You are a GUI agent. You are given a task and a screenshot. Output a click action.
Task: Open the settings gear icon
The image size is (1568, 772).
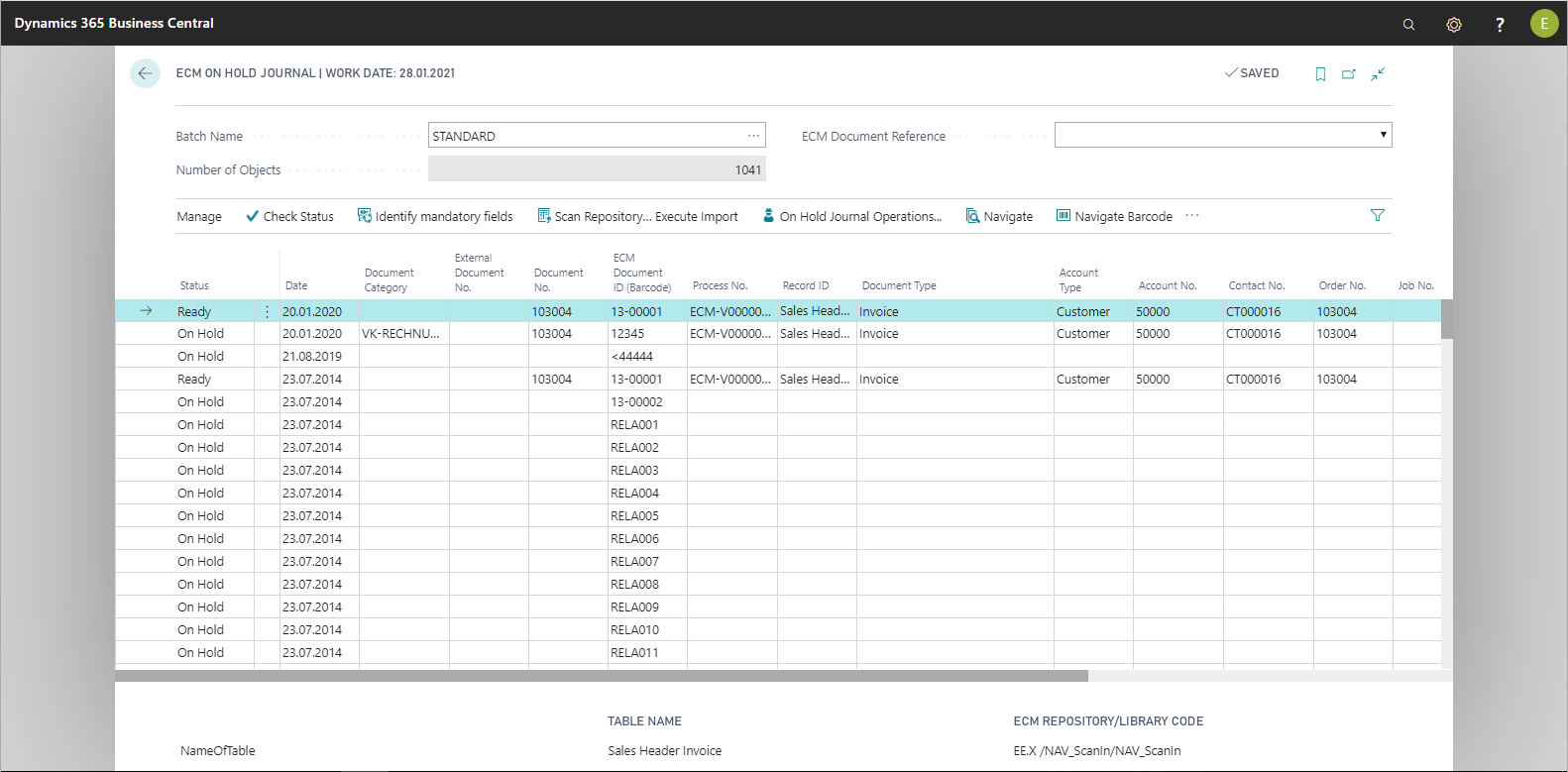click(1454, 24)
